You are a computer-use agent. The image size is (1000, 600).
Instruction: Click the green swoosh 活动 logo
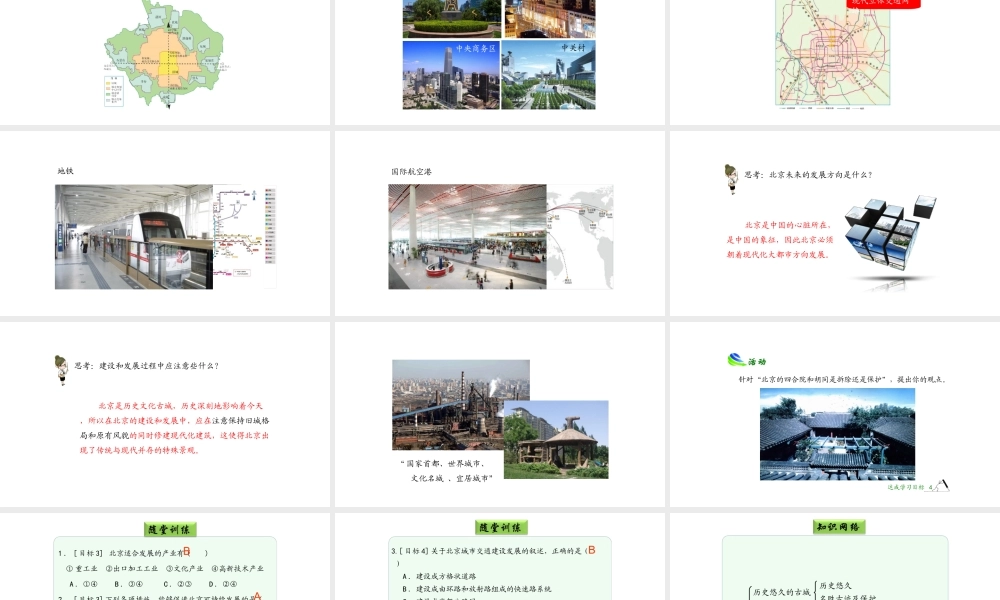tap(736, 361)
